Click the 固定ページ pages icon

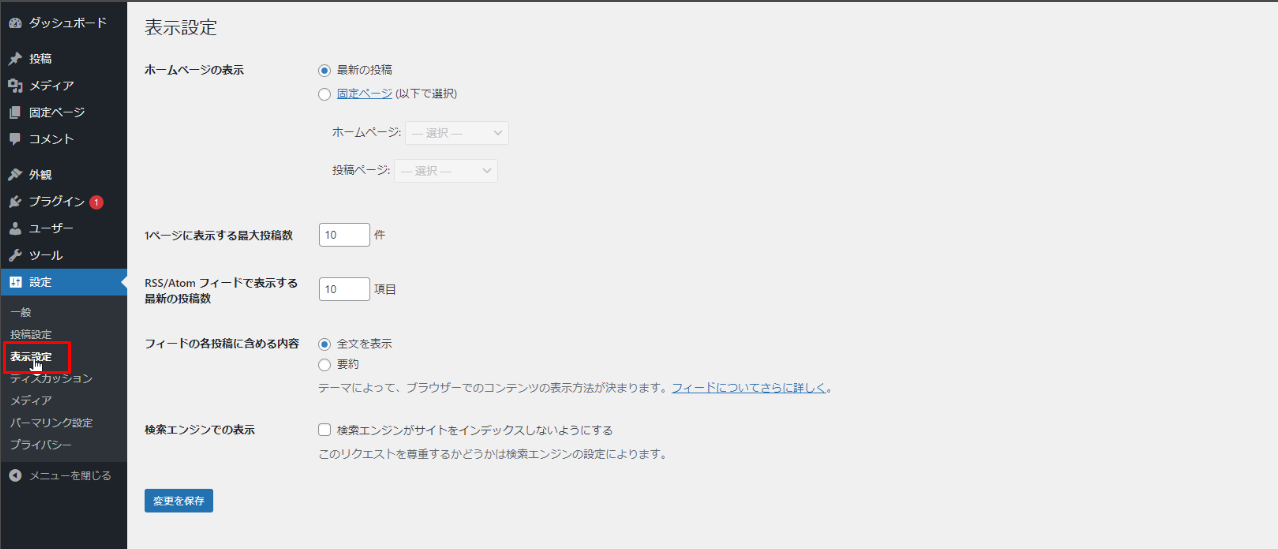(x=15, y=113)
